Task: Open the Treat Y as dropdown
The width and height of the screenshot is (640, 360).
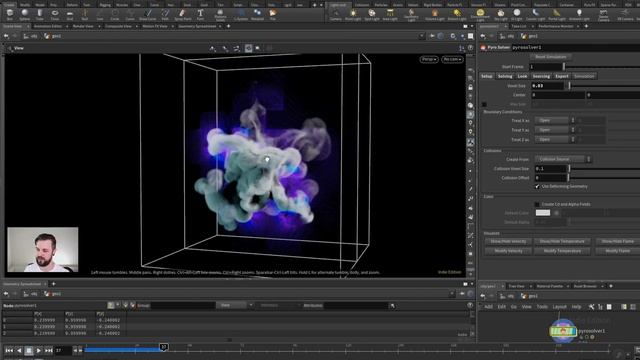Action: click(x=554, y=130)
